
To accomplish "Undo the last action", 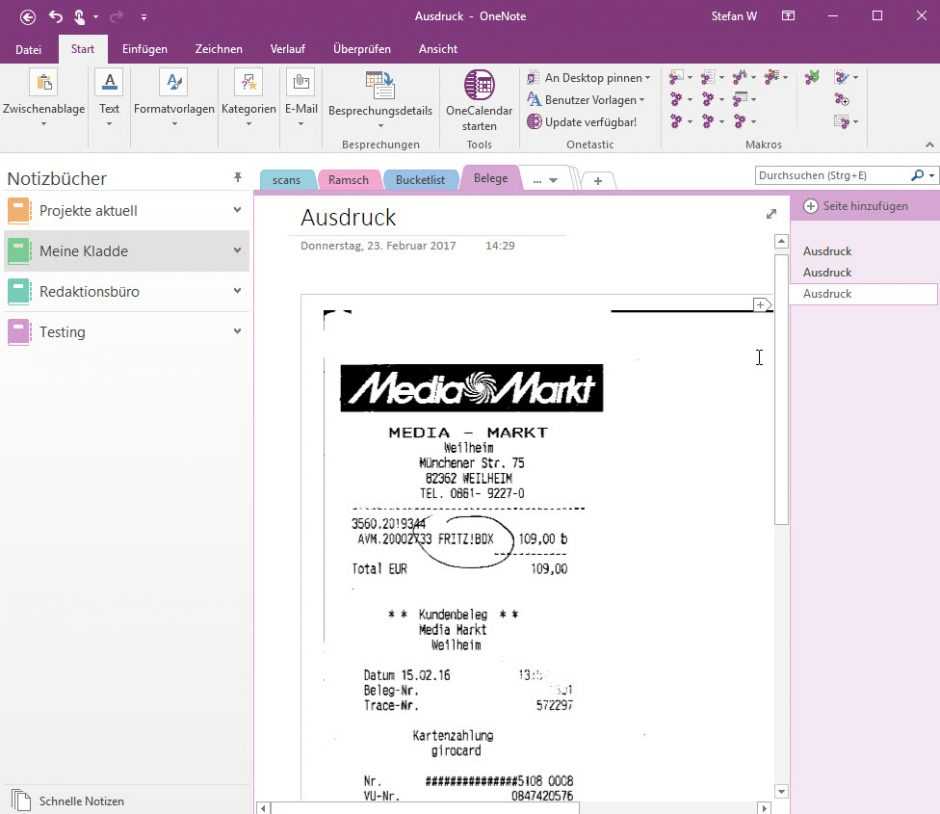I will click(56, 17).
